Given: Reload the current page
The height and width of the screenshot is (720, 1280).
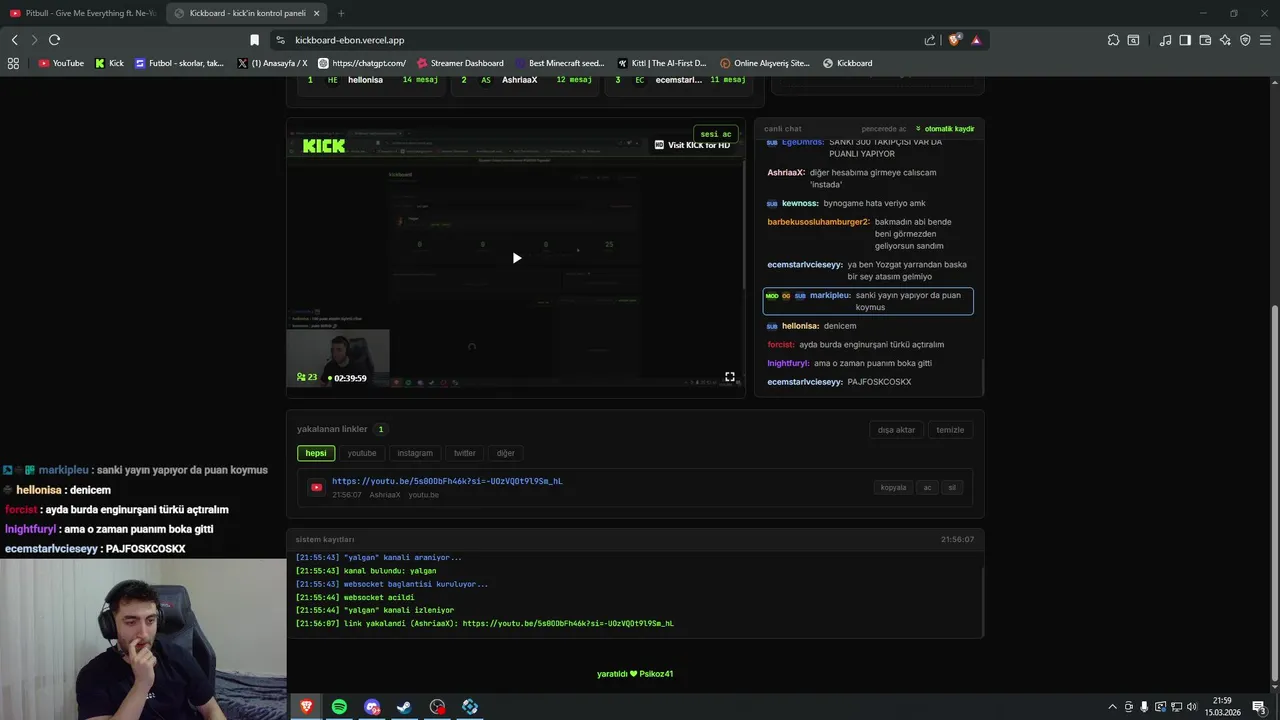Looking at the screenshot, I should (x=54, y=40).
